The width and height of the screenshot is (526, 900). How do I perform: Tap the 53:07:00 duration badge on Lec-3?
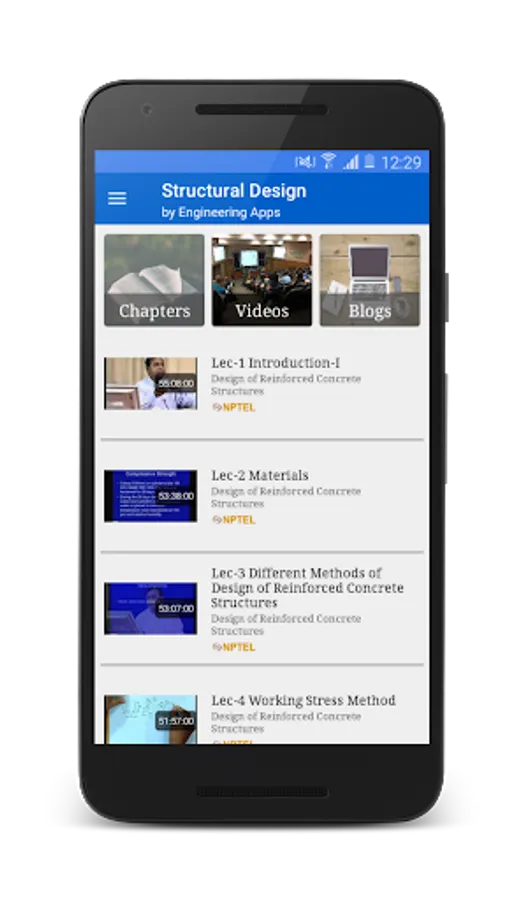tap(176, 608)
